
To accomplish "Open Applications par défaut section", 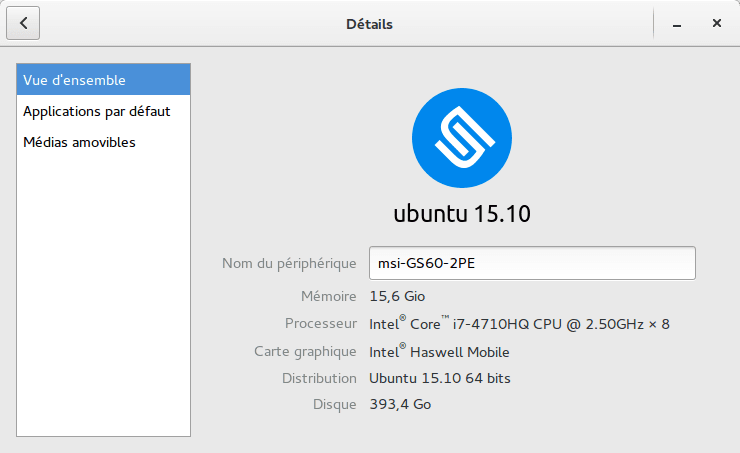I will point(103,111).
